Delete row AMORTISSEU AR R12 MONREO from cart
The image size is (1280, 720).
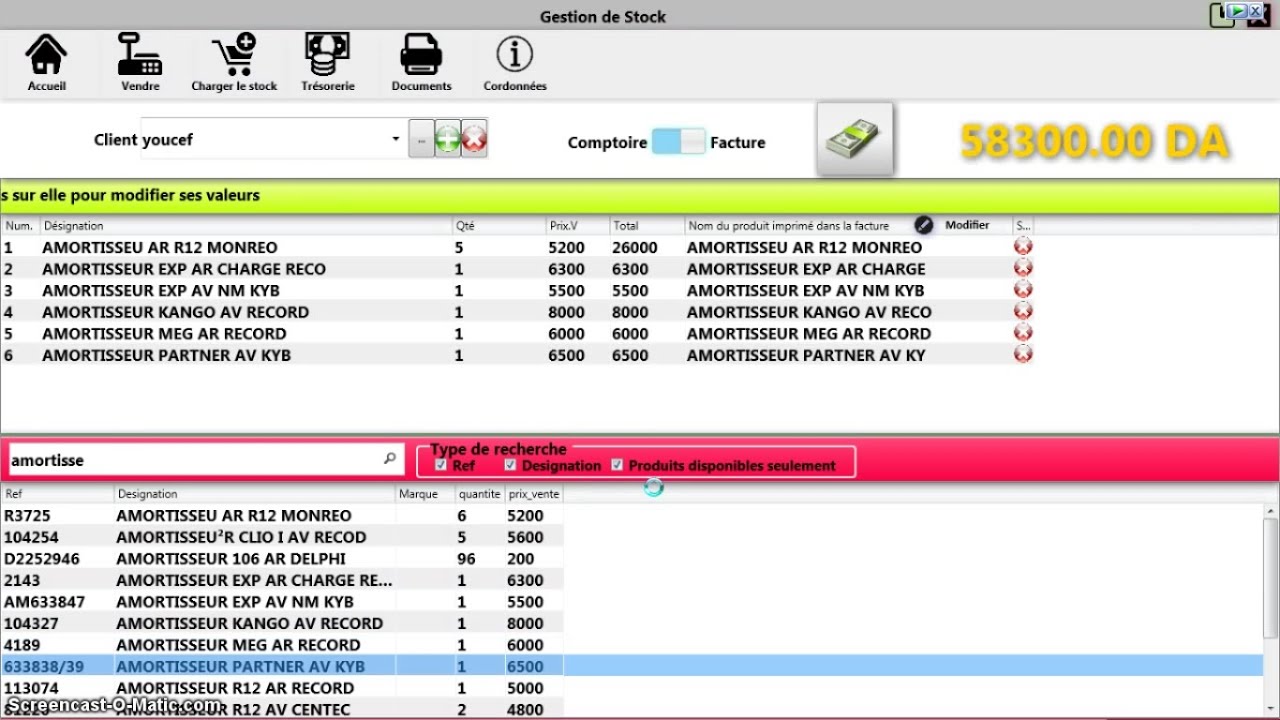click(1023, 246)
